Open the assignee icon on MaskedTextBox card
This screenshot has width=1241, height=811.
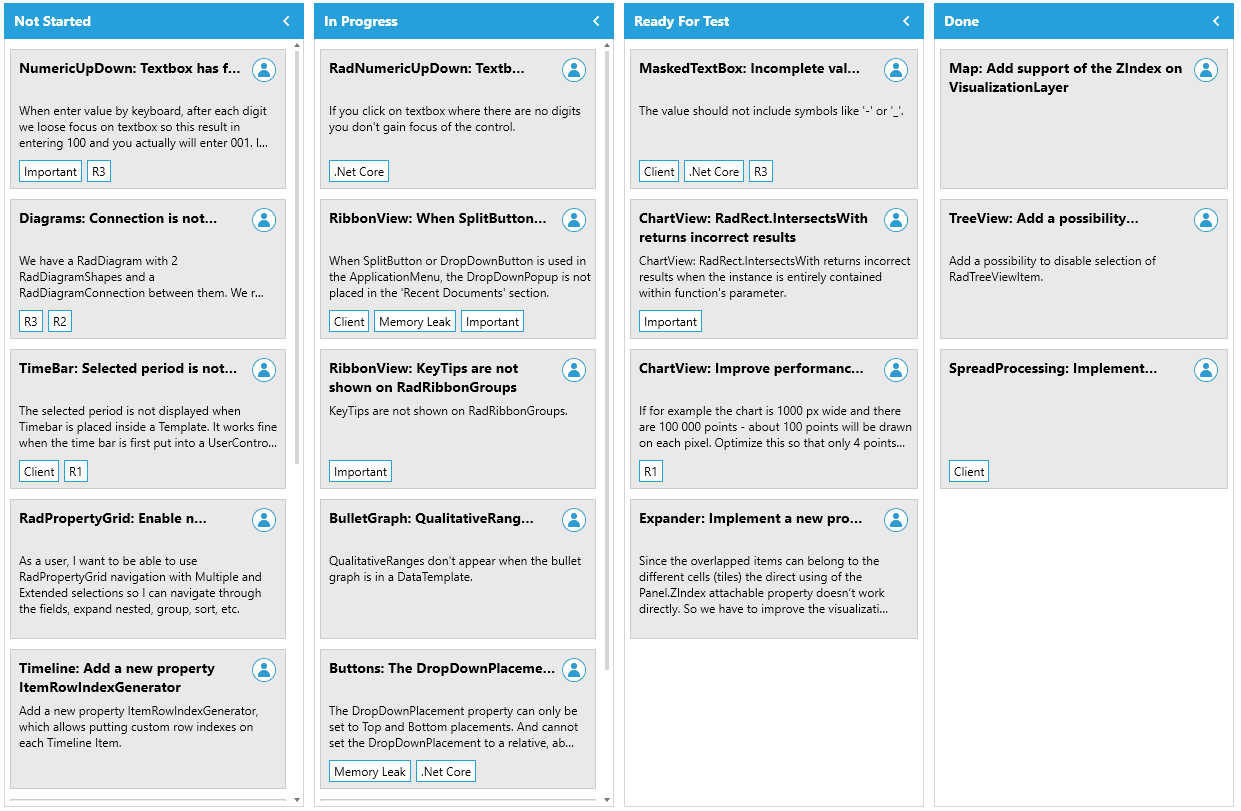[x=895, y=70]
